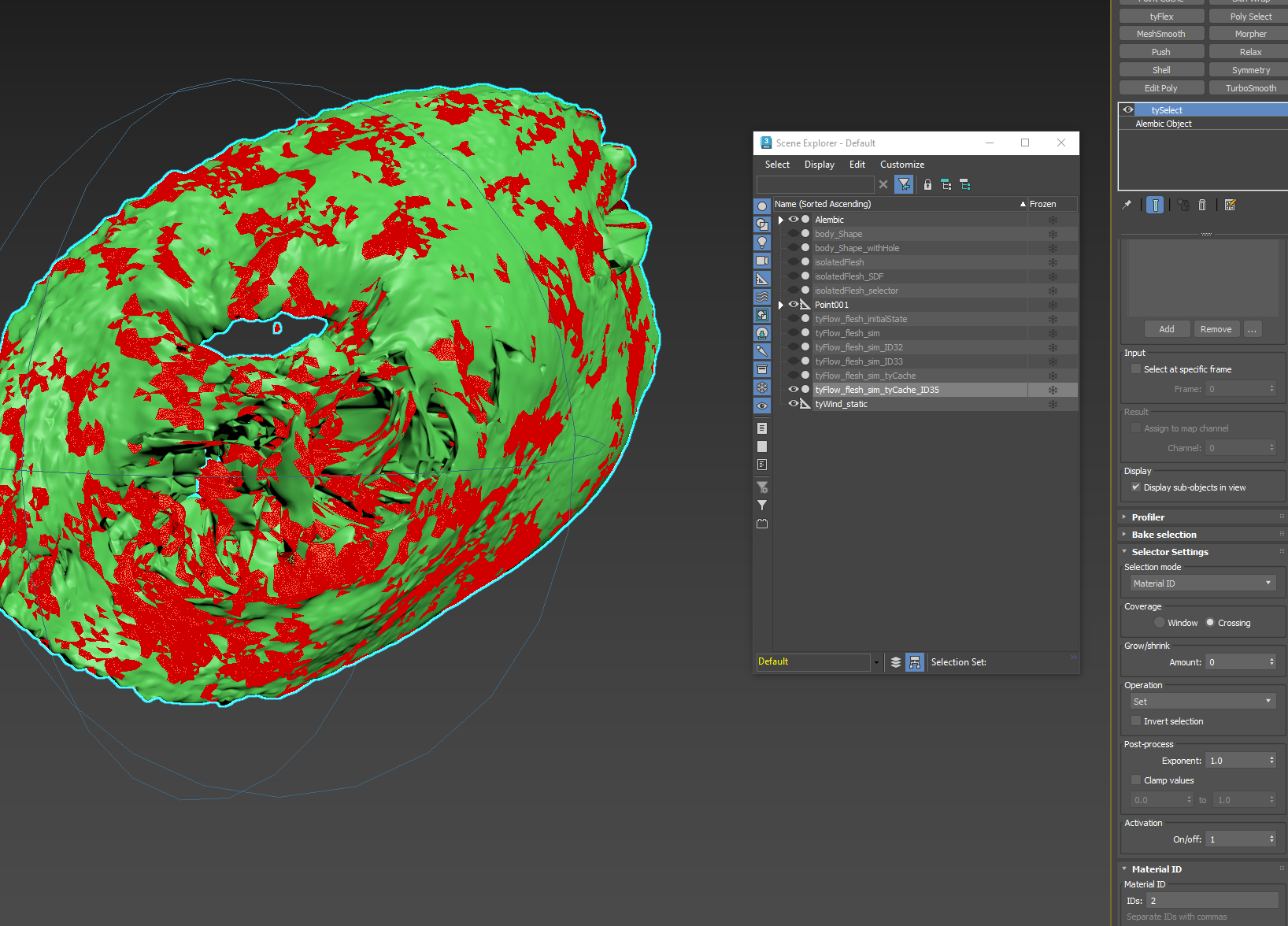Open Configure Modifier Sets icon
Viewport: 1288px width, 926px height.
1230,206
